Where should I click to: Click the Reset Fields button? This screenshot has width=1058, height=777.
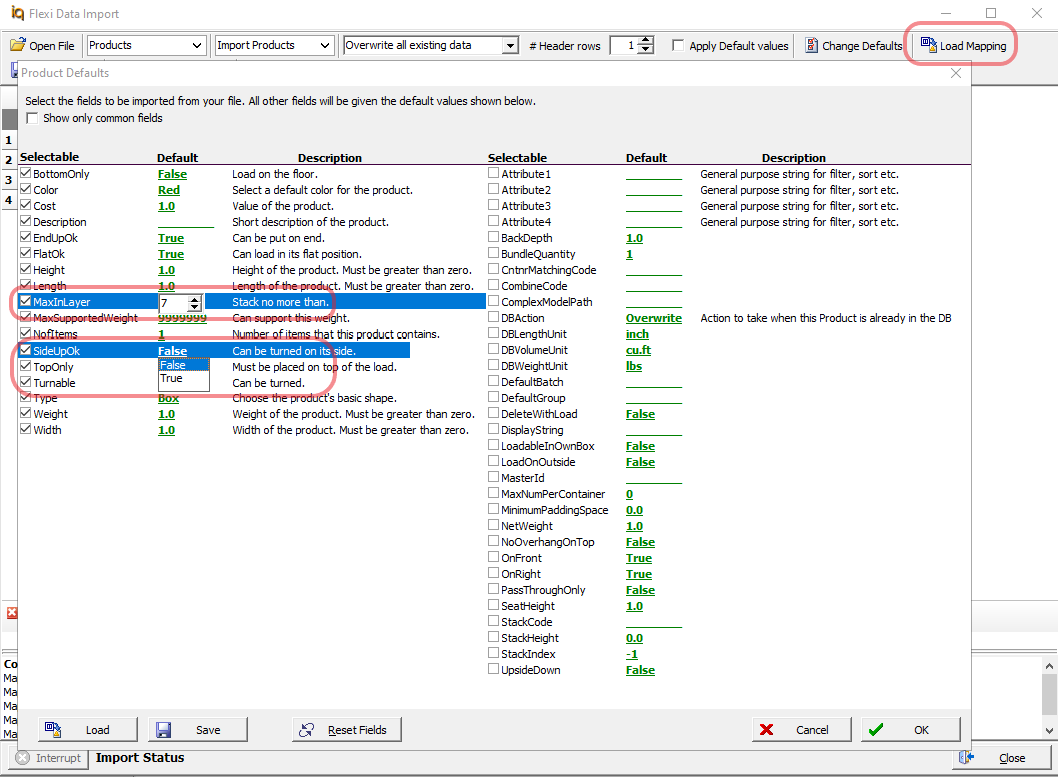[347, 730]
